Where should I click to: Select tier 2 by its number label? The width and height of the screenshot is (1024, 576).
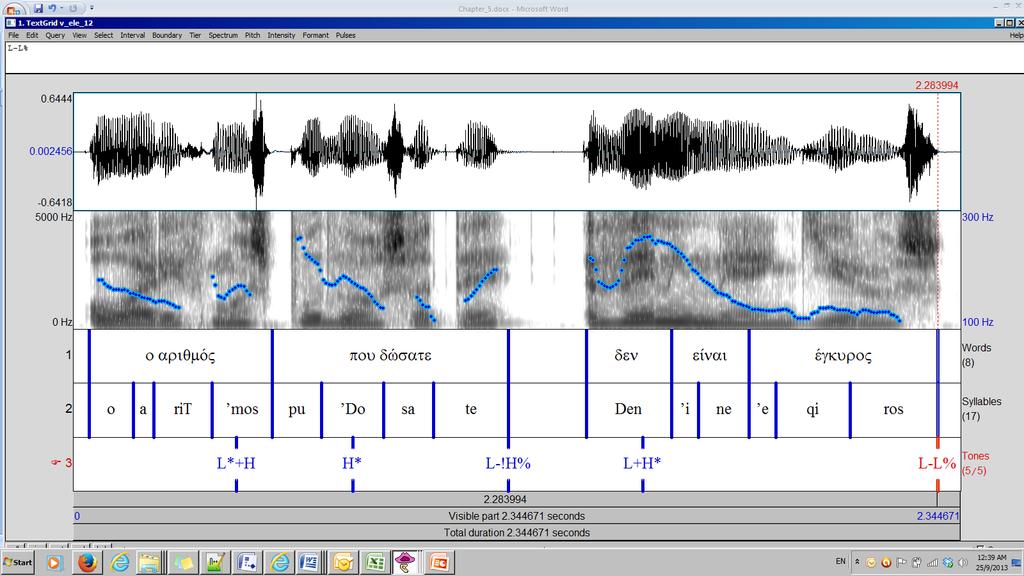tap(68, 409)
